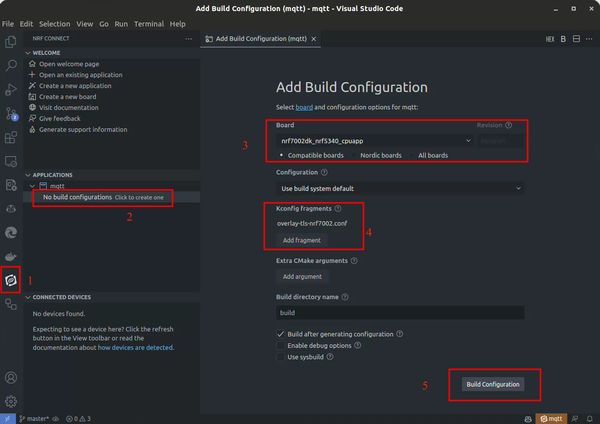Open the Source Control icon with badge
Viewport: 600px width, 424px height.
(11, 113)
